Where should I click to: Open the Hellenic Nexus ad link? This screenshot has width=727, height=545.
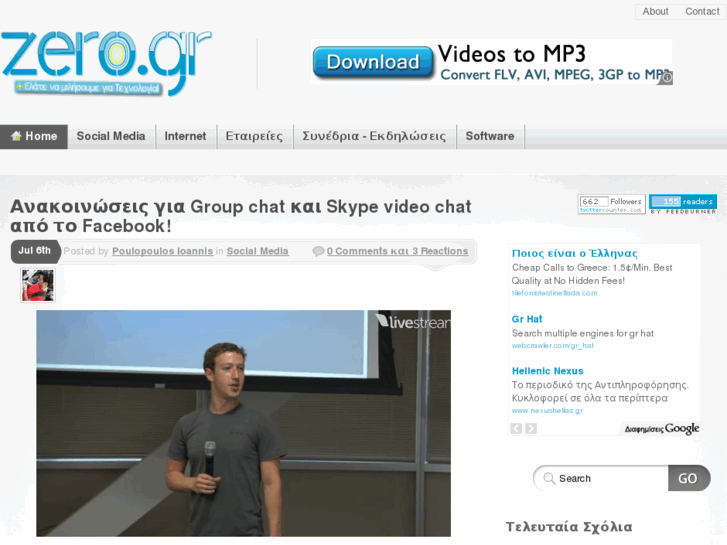click(x=547, y=371)
